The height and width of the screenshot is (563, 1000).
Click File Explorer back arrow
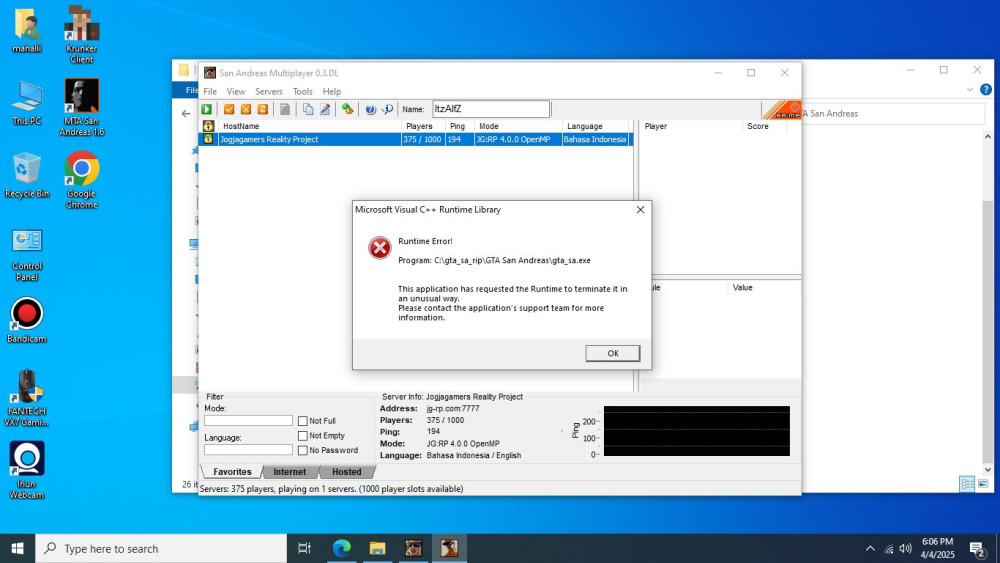pyautogui.click(x=186, y=113)
